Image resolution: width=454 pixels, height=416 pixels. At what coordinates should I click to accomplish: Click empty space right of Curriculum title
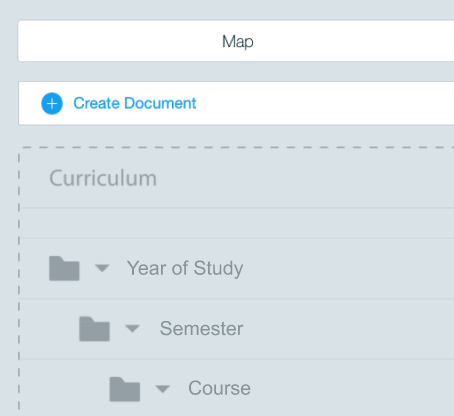[x=305, y=178]
